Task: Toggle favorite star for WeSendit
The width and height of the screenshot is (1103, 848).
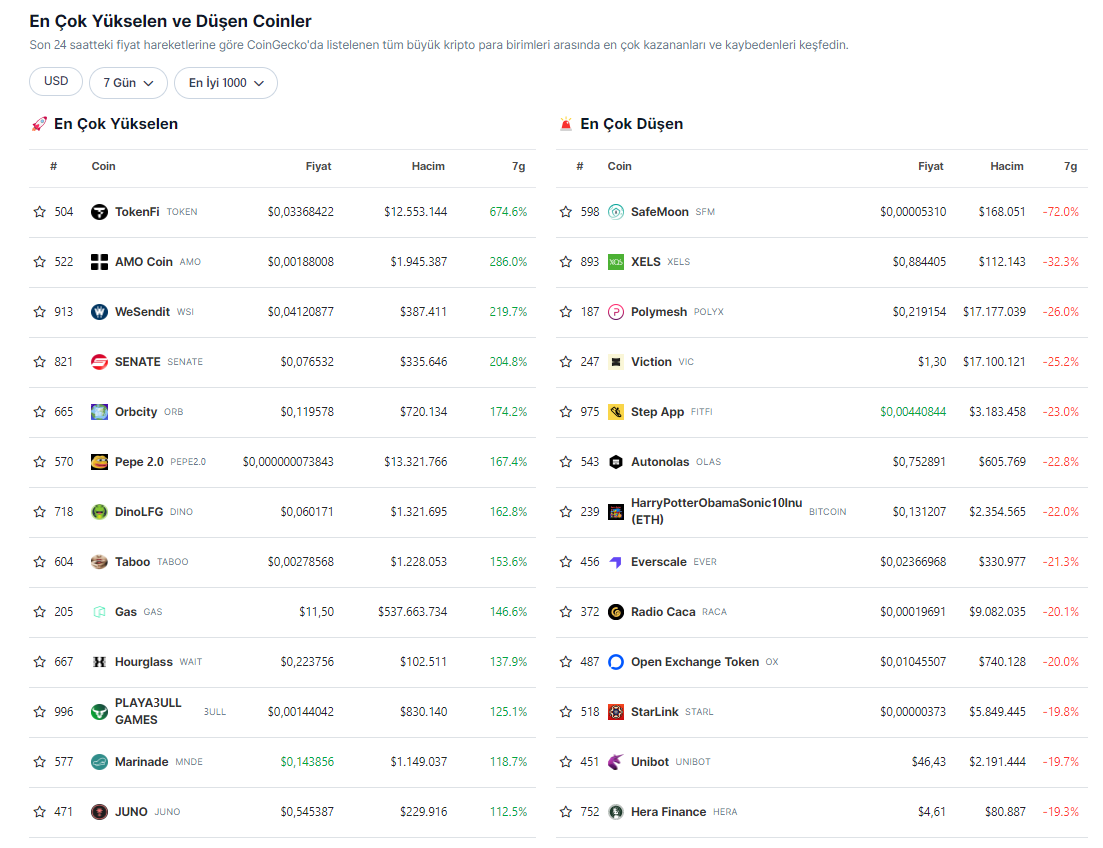Action: [40, 312]
